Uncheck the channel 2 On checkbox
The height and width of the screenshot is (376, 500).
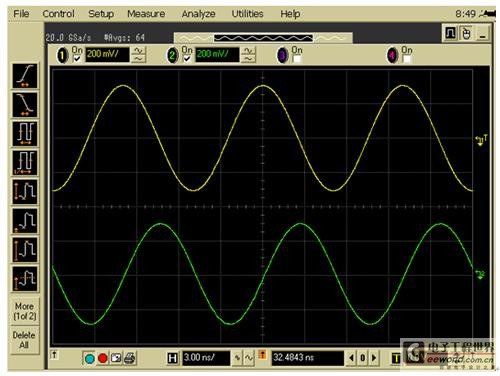point(187,59)
